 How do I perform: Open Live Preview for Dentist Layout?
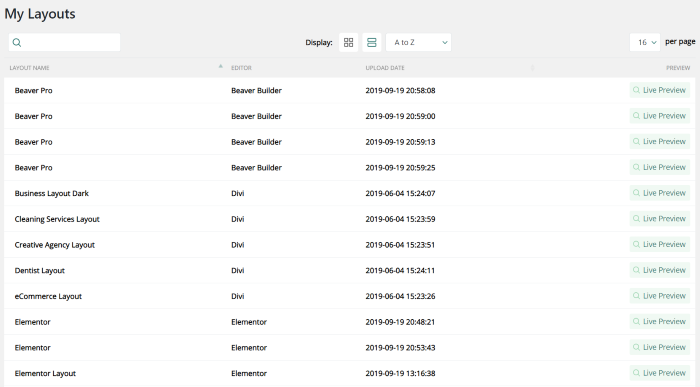[x=660, y=270]
